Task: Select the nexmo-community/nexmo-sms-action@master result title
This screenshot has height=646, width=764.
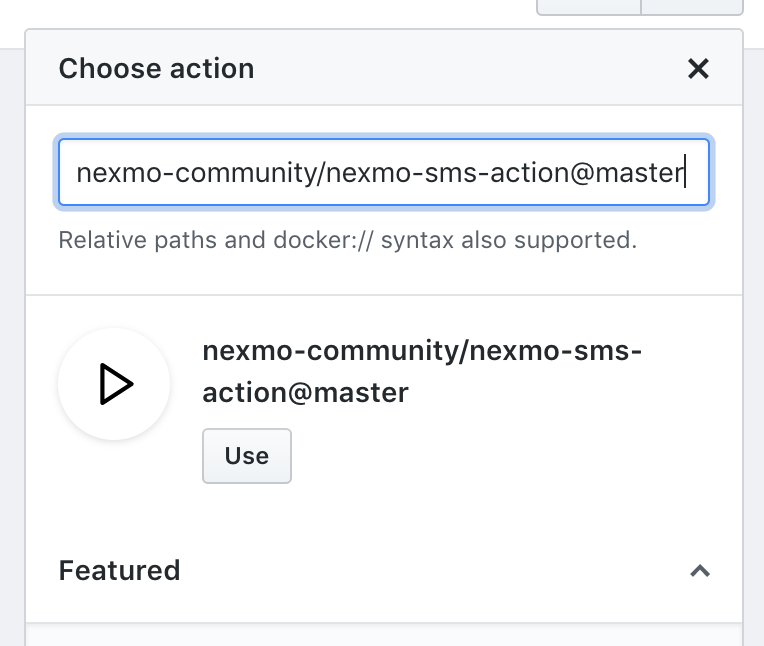Action: [x=422, y=371]
